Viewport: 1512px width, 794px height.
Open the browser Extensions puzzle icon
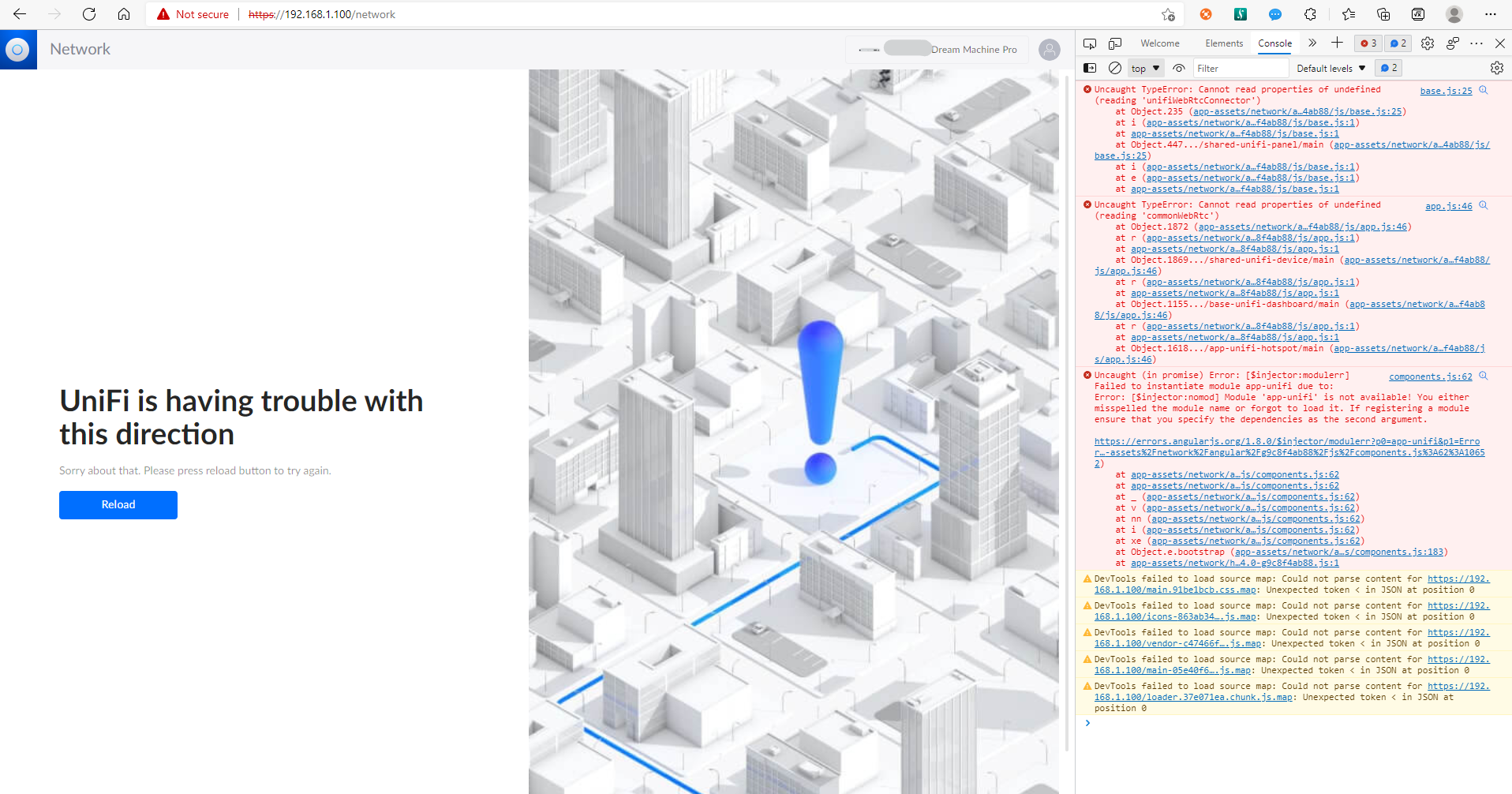(1310, 14)
